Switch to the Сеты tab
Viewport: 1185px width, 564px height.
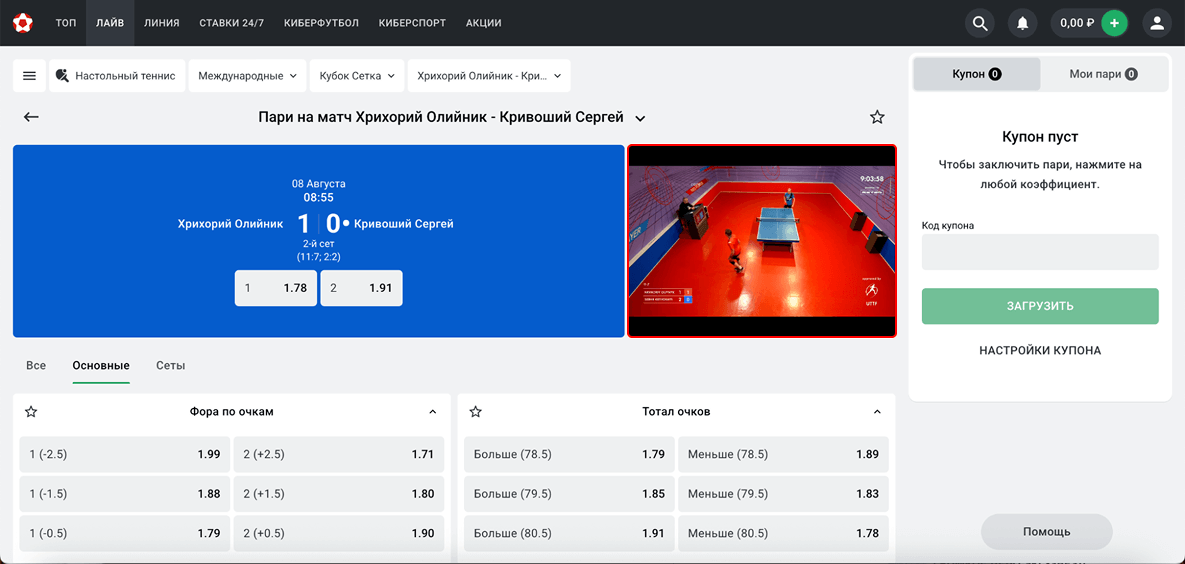pos(170,366)
